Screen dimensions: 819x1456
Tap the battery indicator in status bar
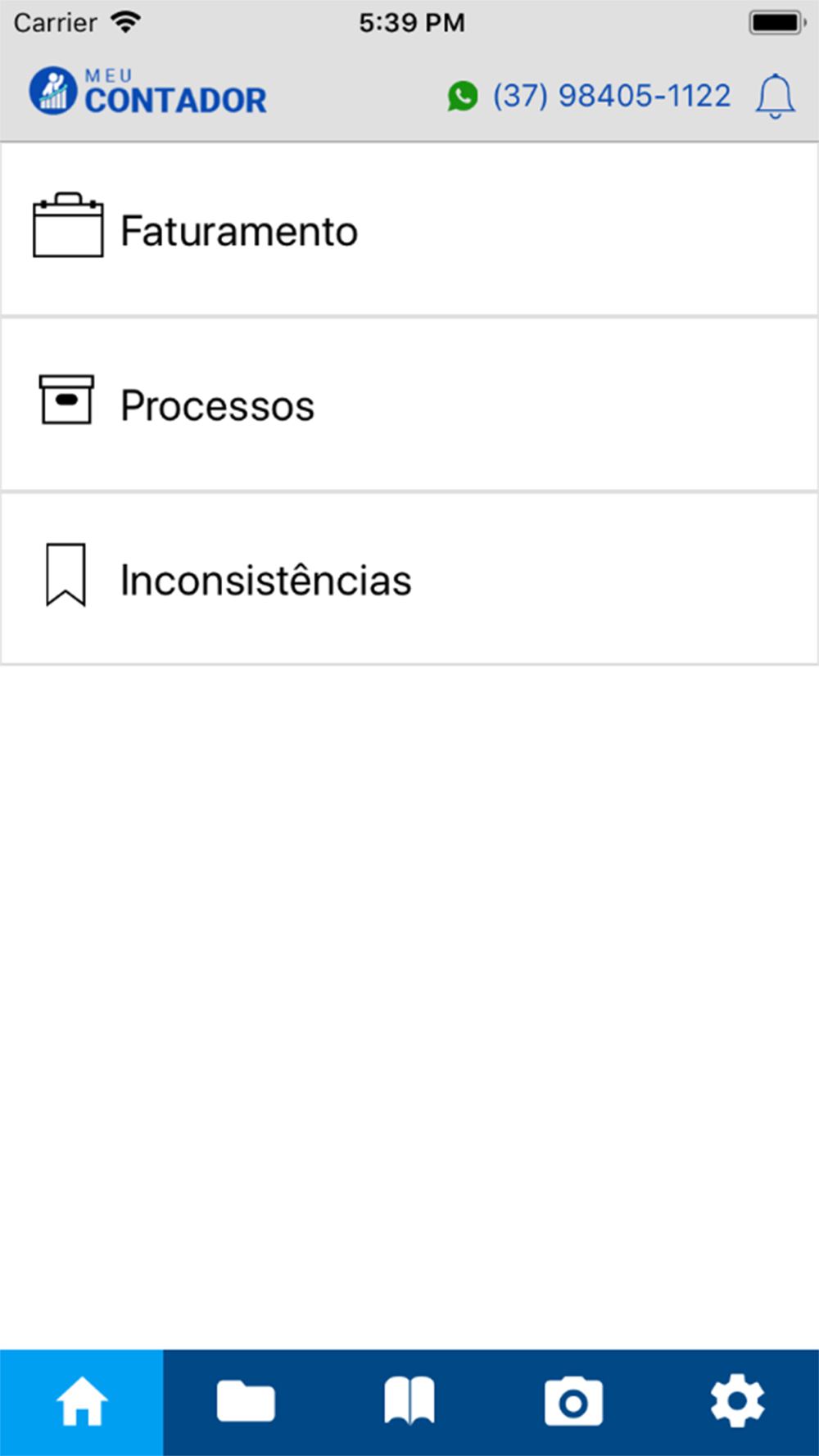pos(776,22)
